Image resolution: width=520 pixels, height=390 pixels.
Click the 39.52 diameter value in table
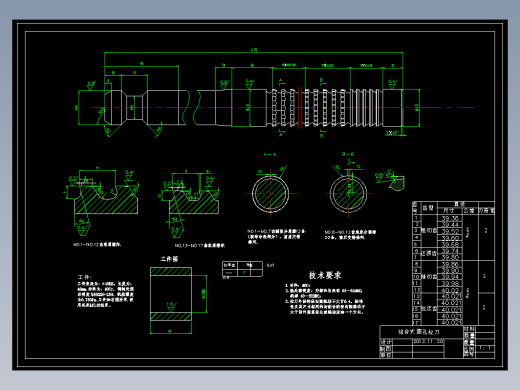pyautogui.click(x=450, y=231)
